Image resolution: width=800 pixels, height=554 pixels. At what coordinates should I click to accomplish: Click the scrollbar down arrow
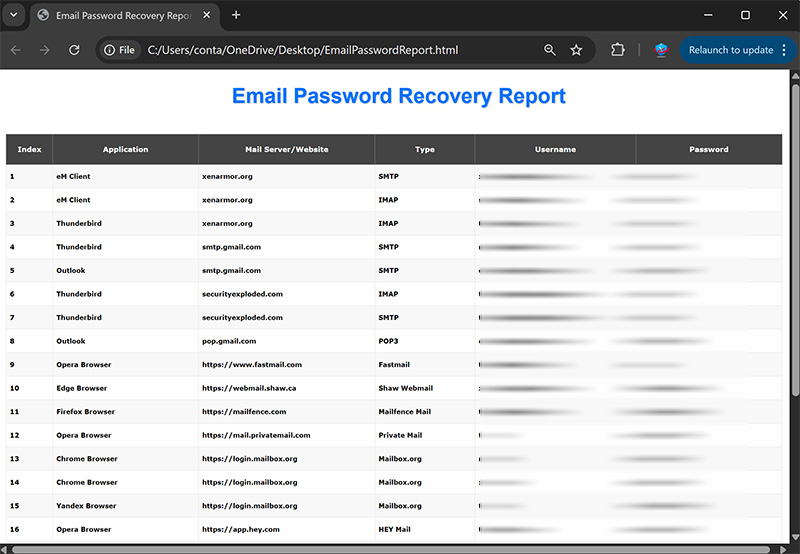[x=795, y=538]
